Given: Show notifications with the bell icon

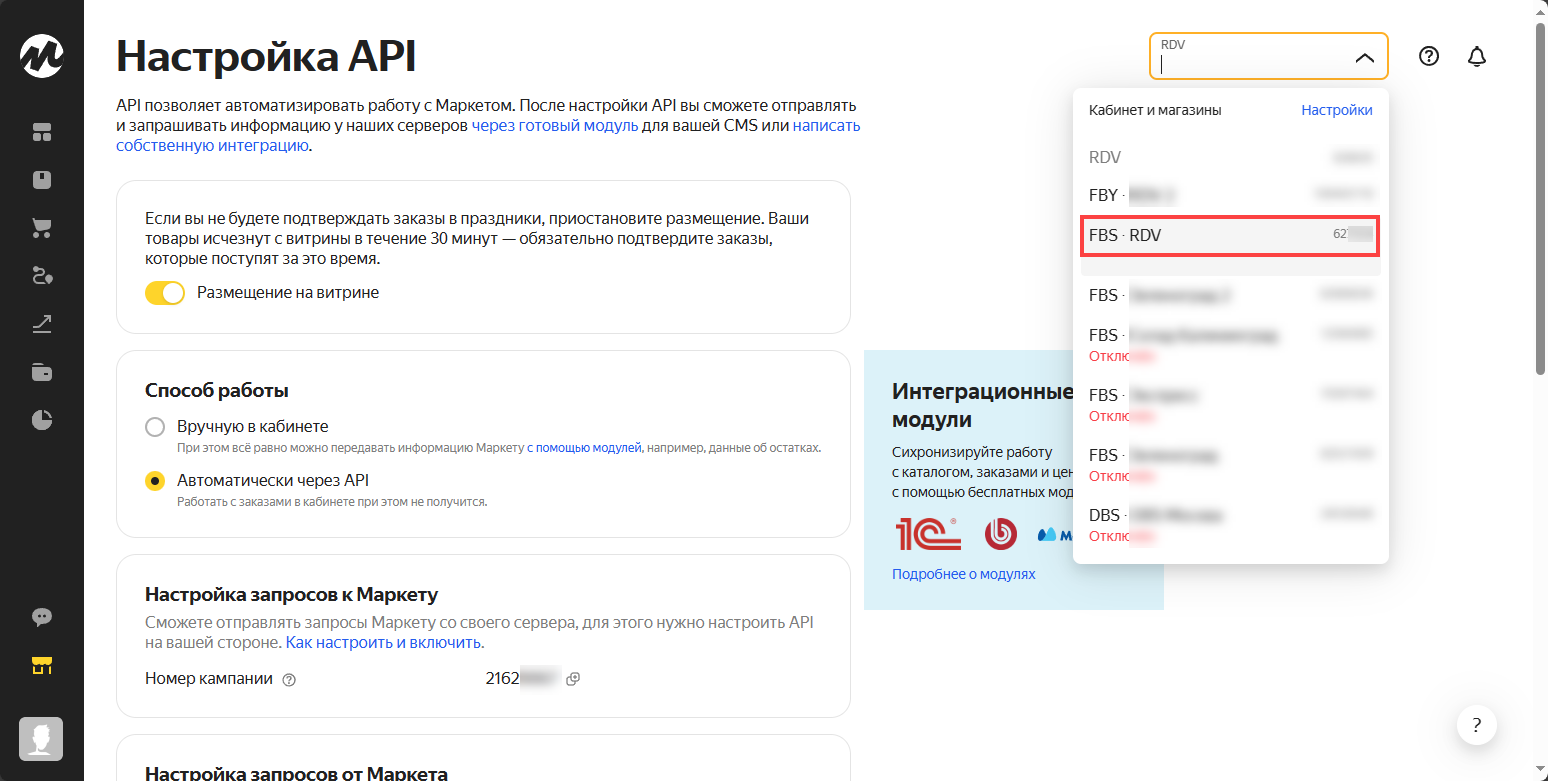Looking at the screenshot, I should click(1477, 57).
